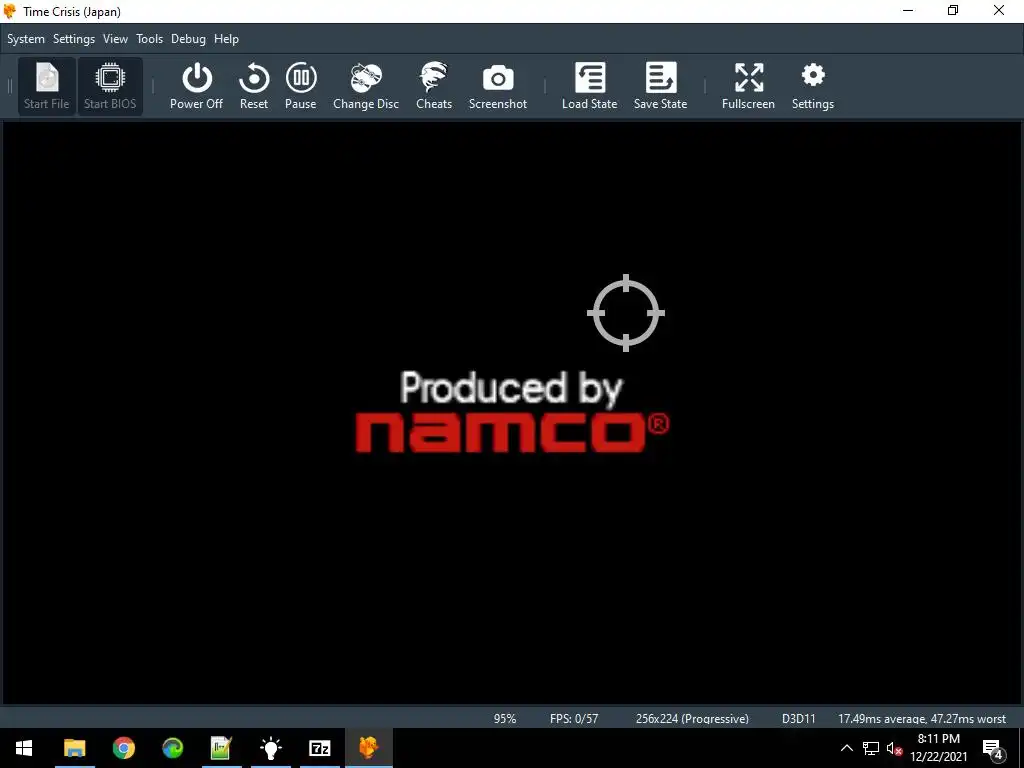Open the Debug menu

tap(188, 39)
